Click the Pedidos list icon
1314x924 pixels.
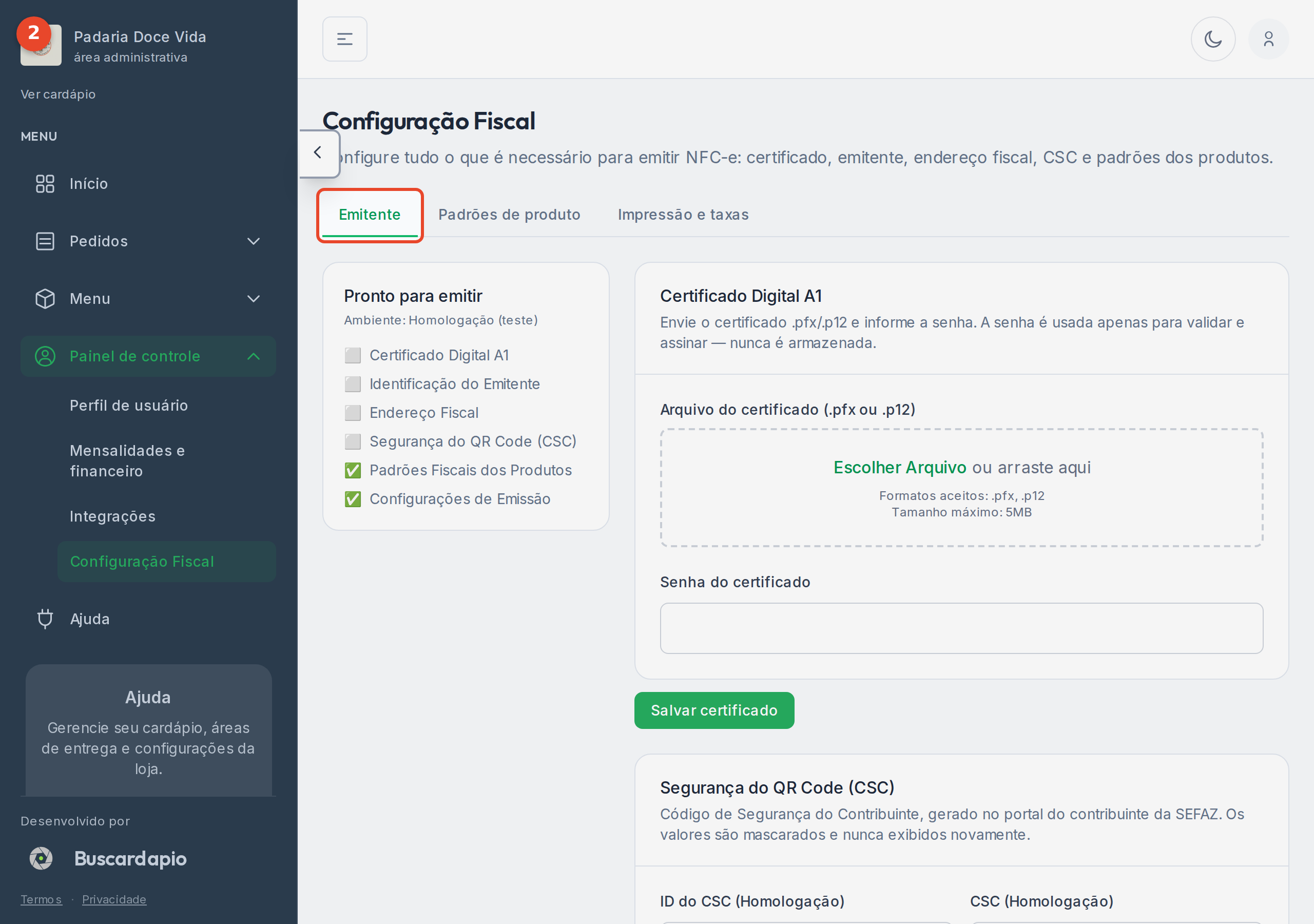(45, 241)
